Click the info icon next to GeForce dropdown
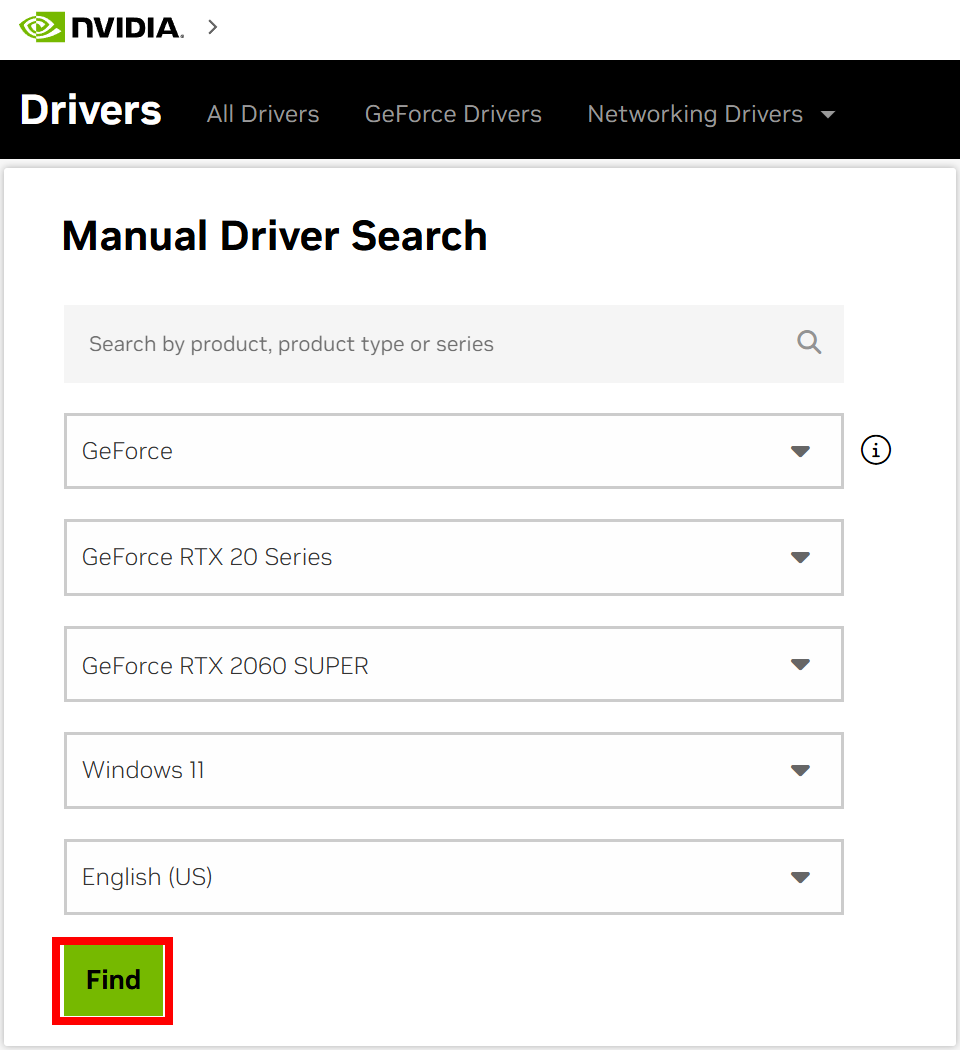This screenshot has height=1050, width=960. click(x=875, y=451)
